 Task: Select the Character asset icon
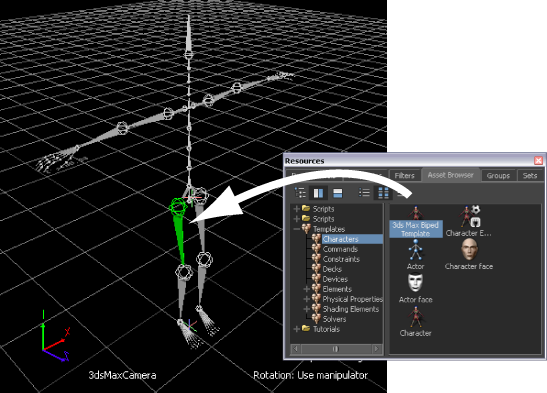(x=415, y=317)
